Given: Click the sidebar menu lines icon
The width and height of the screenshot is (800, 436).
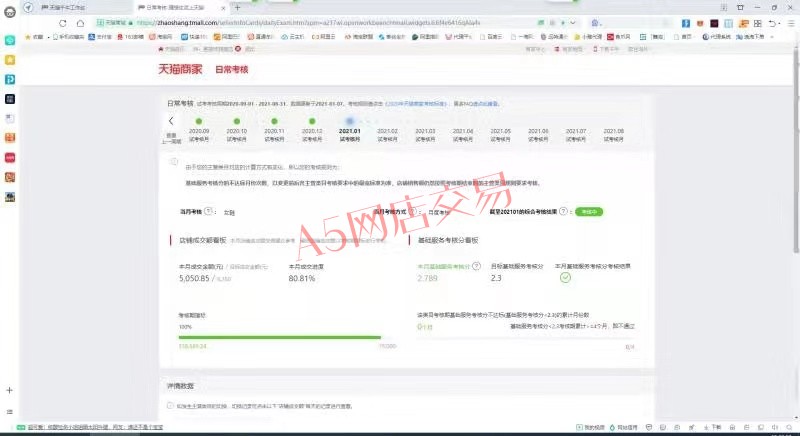Looking at the screenshot, I should (9, 412).
